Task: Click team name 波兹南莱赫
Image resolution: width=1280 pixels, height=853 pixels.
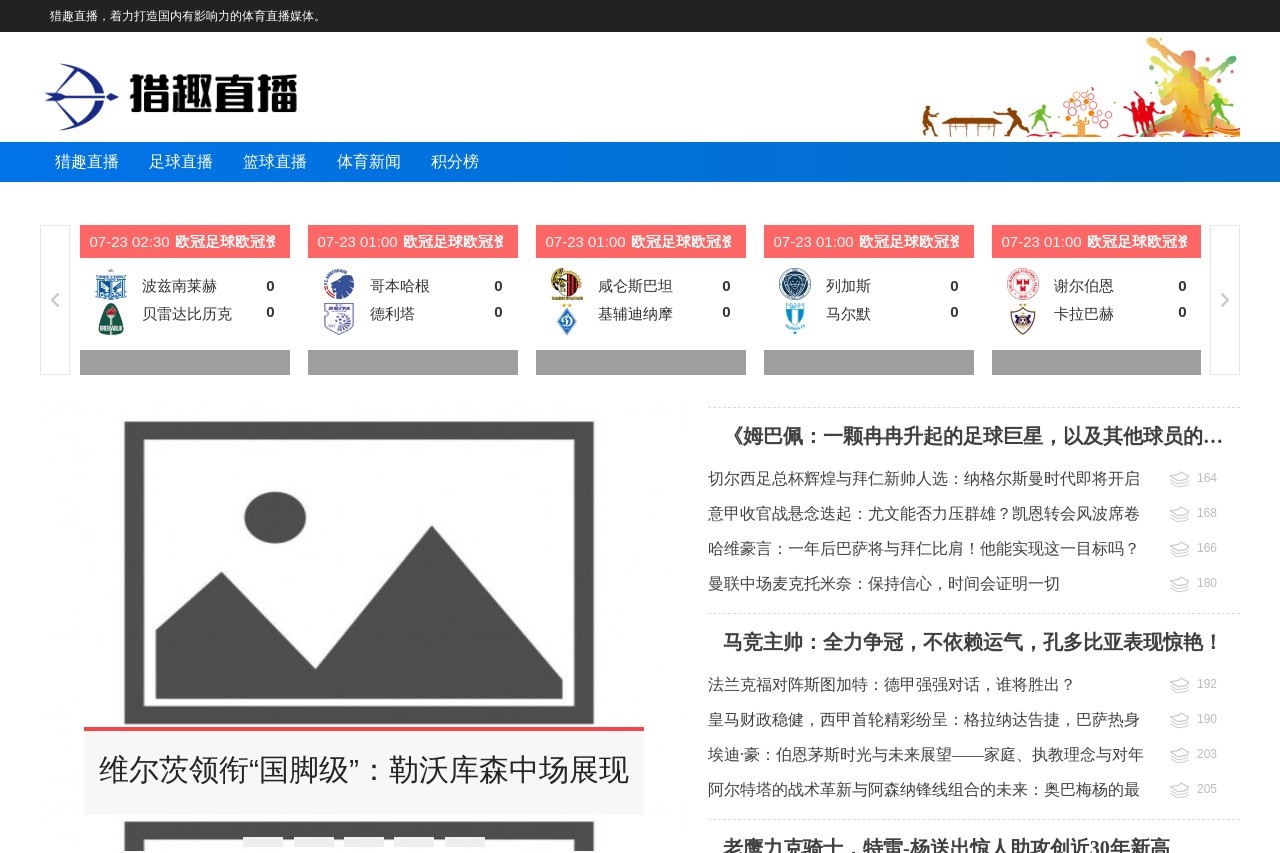Action: 179,286
